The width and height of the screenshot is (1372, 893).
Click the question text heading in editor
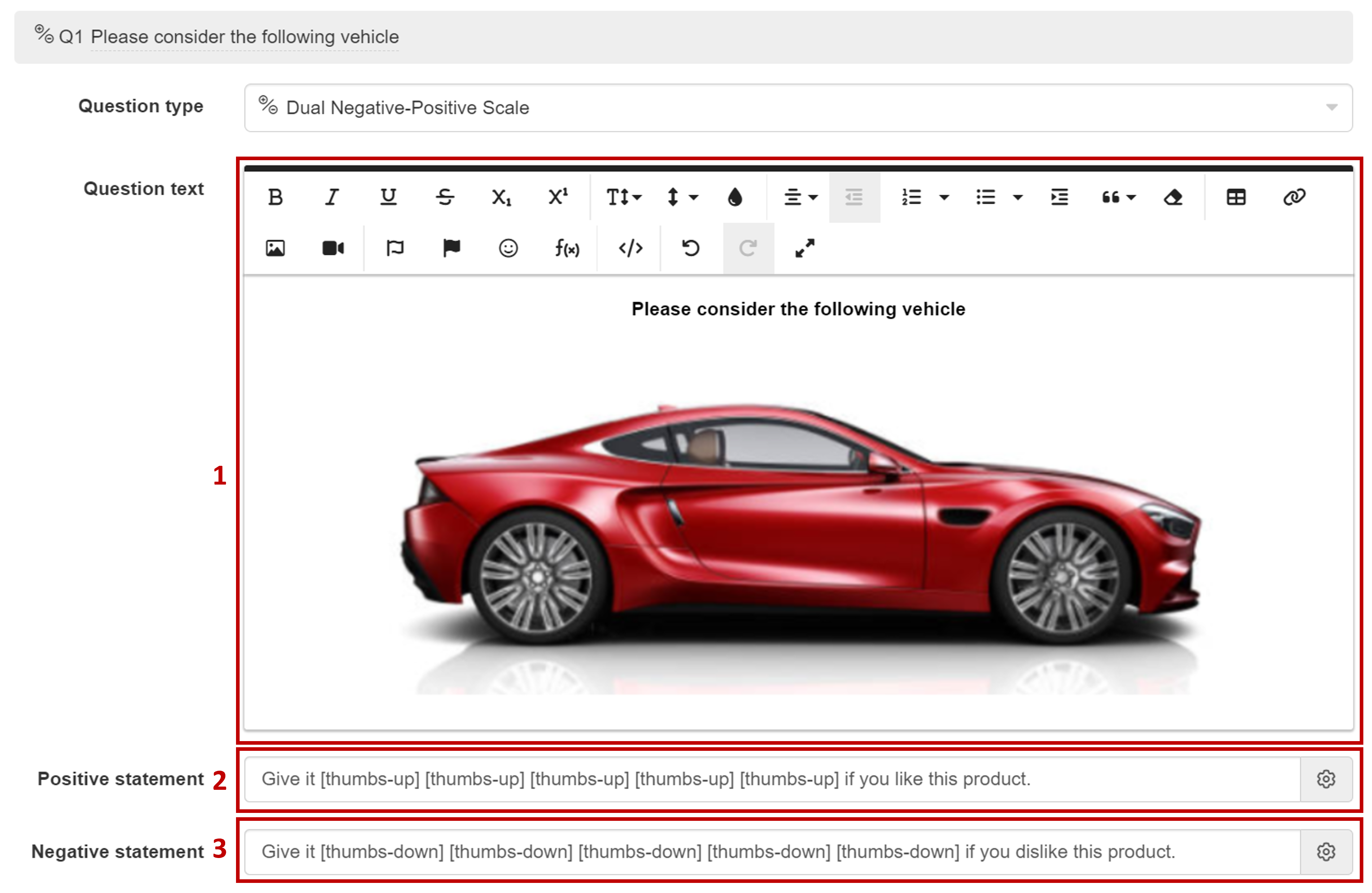click(799, 310)
